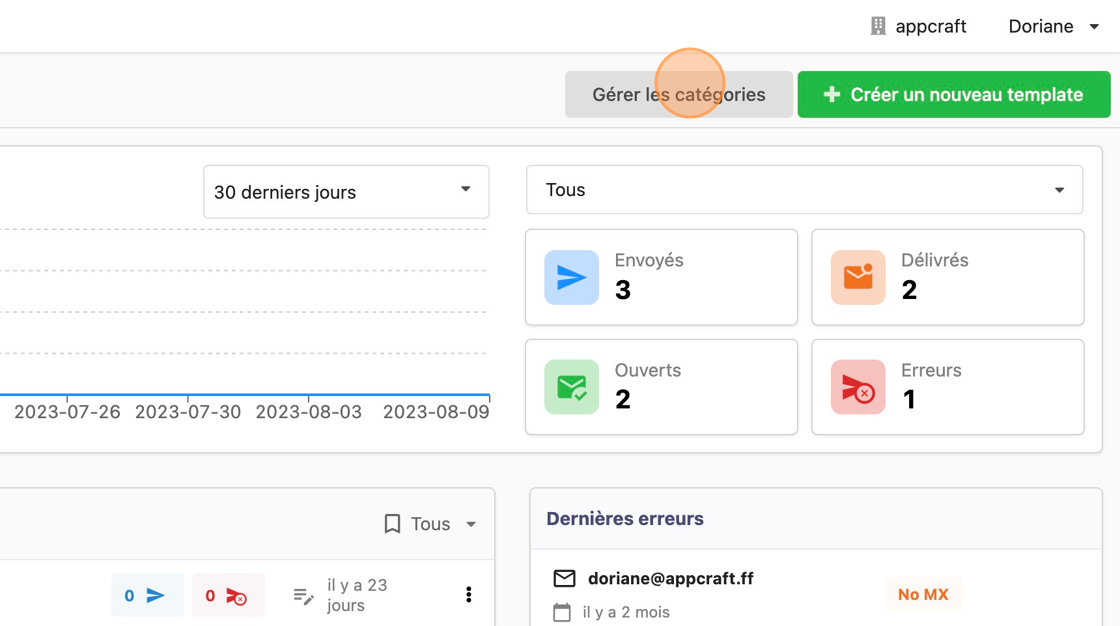The image size is (1120, 626).
Task: Expand the Tous category filter above stats
Action: tap(804, 190)
